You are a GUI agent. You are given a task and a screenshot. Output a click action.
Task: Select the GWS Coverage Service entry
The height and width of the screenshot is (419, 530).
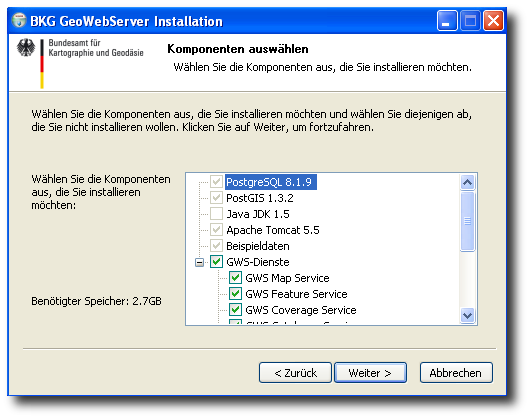(x=301, y=310)
